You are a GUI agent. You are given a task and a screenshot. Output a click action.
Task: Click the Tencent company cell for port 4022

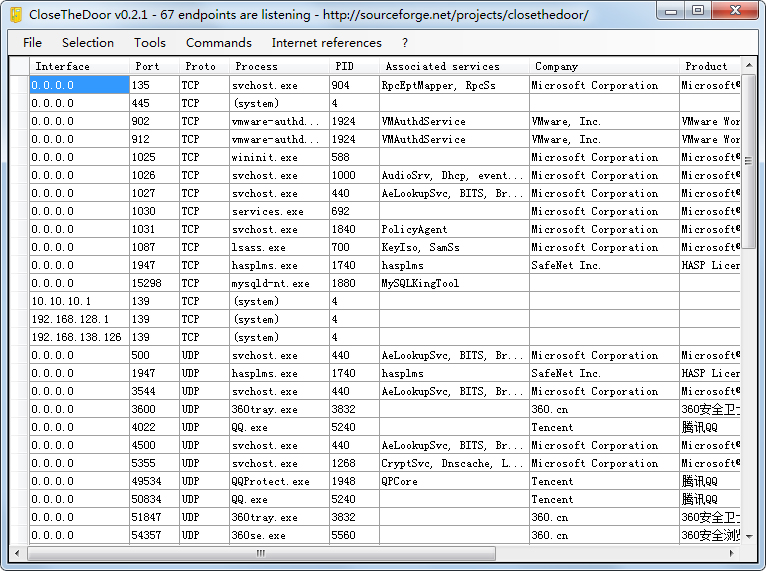pos(604,427)
